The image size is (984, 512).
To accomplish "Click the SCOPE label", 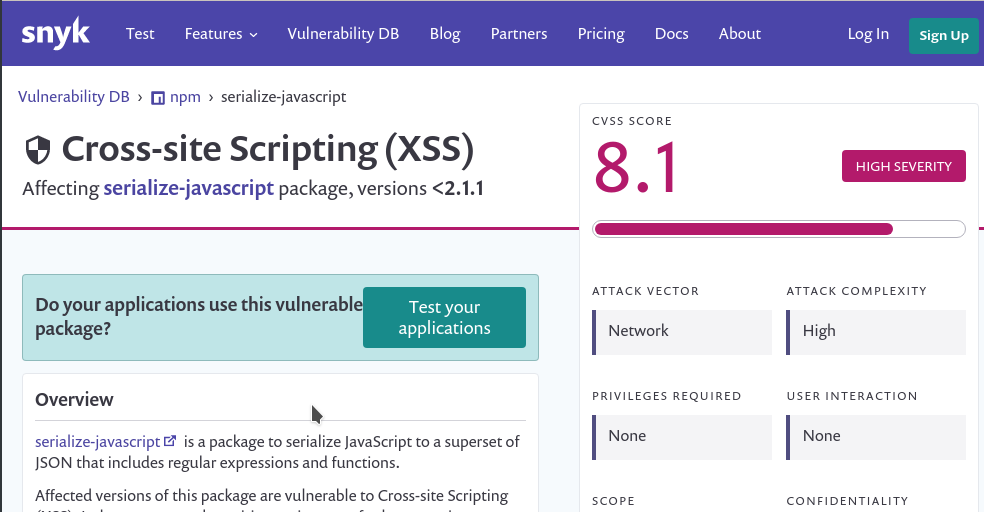I will [613, 501].
